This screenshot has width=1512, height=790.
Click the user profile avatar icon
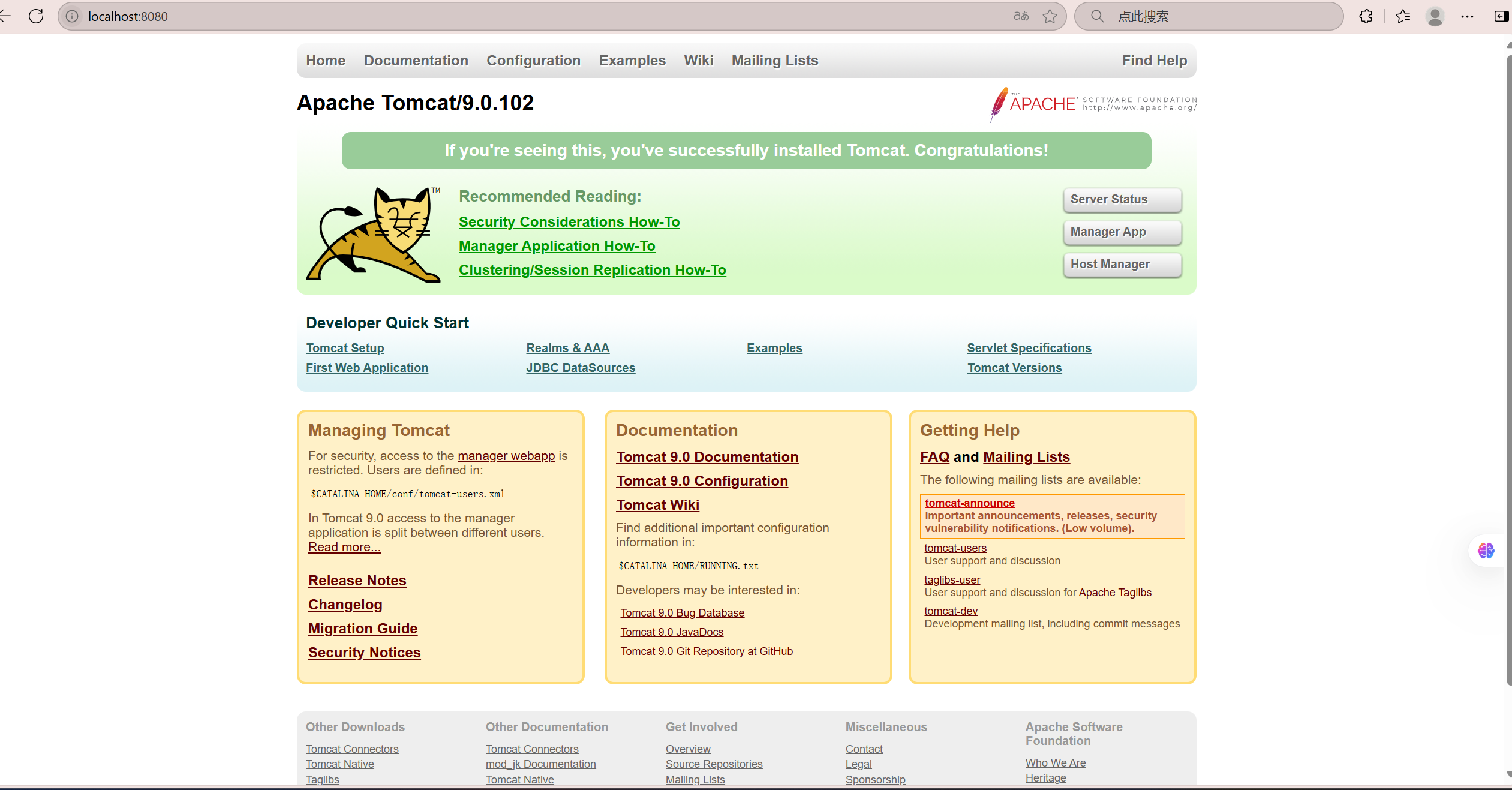click(x=1435, y=16)
